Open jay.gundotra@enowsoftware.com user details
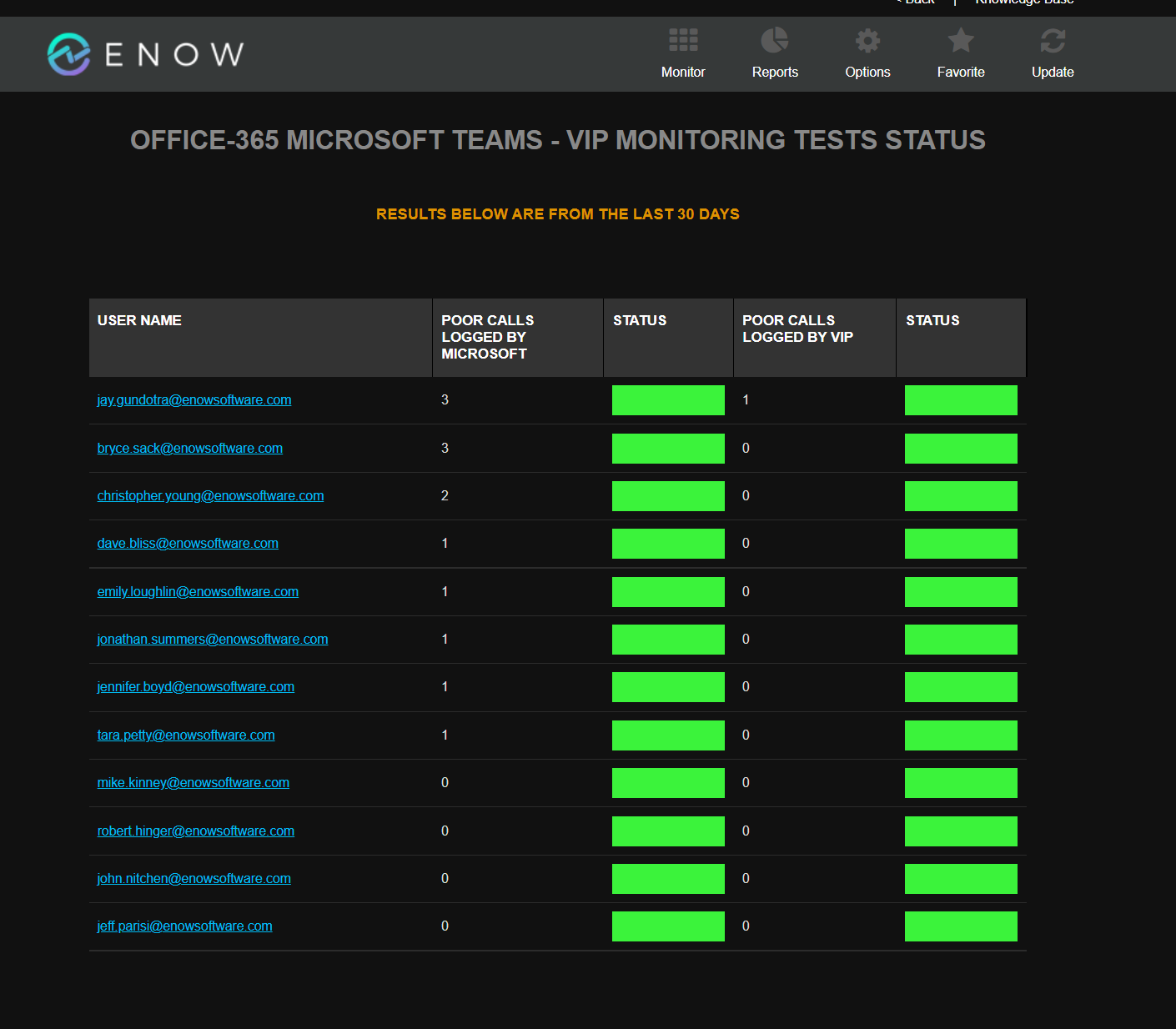The width and height of the screenshot is (1176, 1029). coord(194,399)
